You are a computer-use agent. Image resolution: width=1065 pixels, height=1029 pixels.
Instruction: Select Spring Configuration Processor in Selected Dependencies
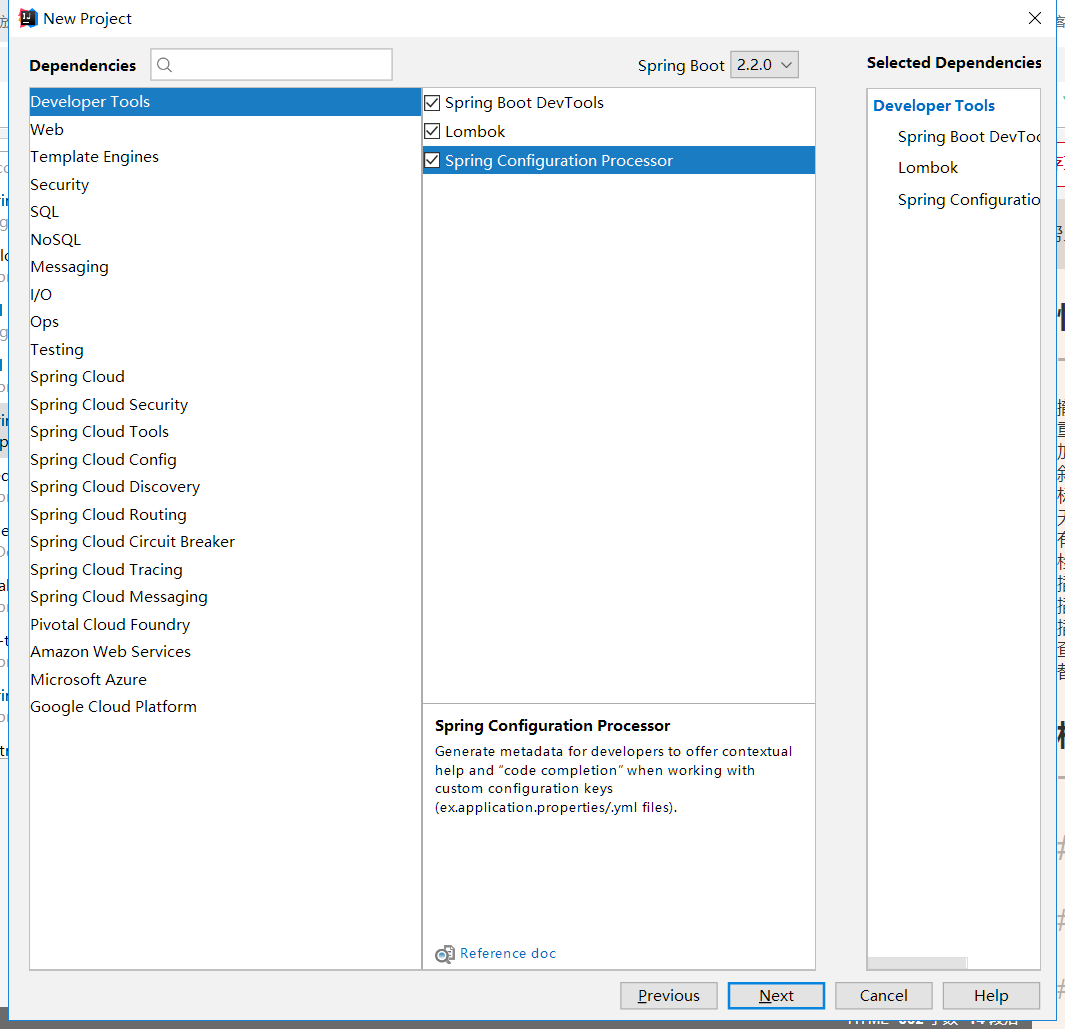pyautogui.click(x=969, y=200)
